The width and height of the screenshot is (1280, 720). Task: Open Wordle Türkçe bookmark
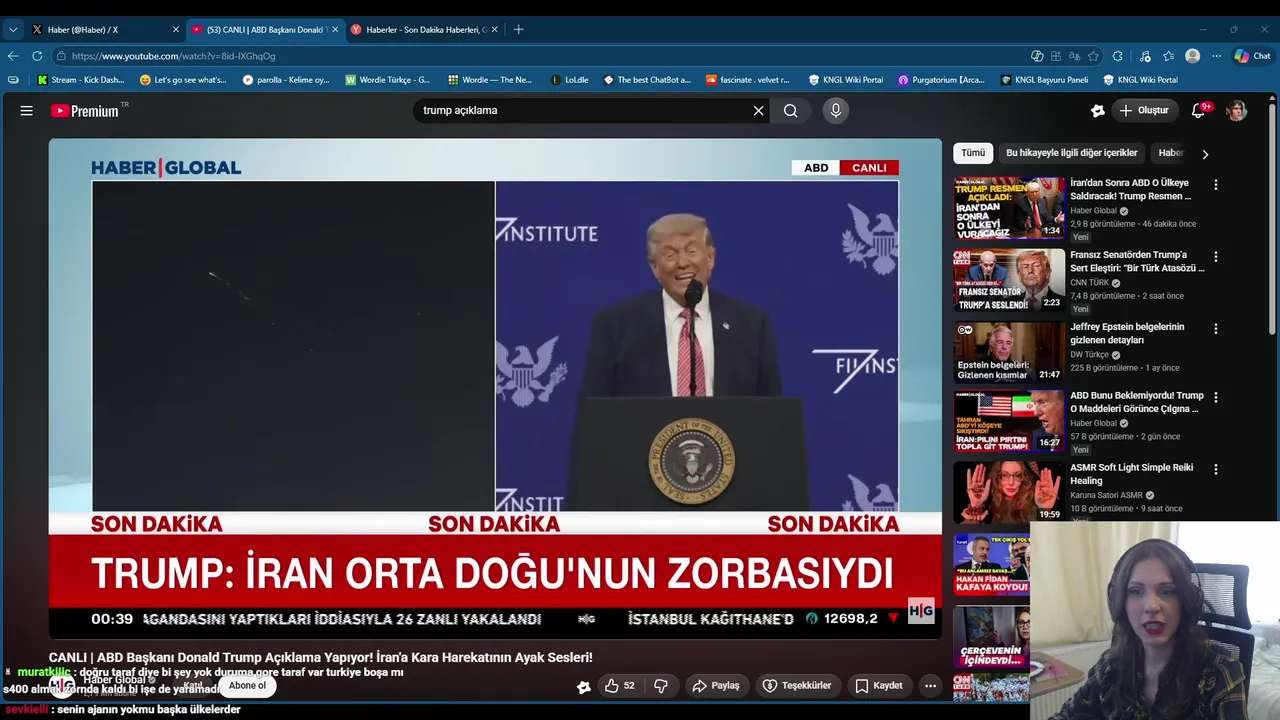pos(388,80)
